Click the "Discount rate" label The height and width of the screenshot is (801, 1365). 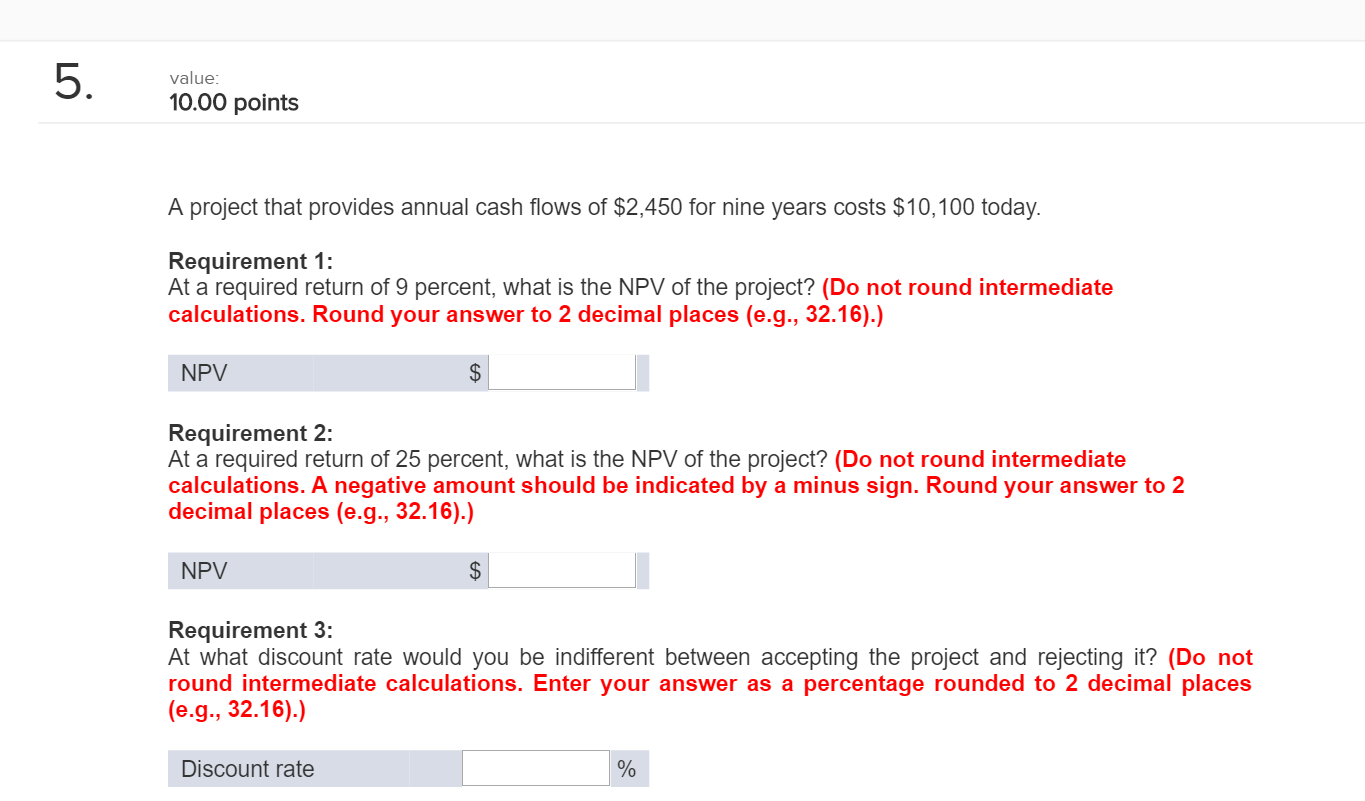(247, 769)
